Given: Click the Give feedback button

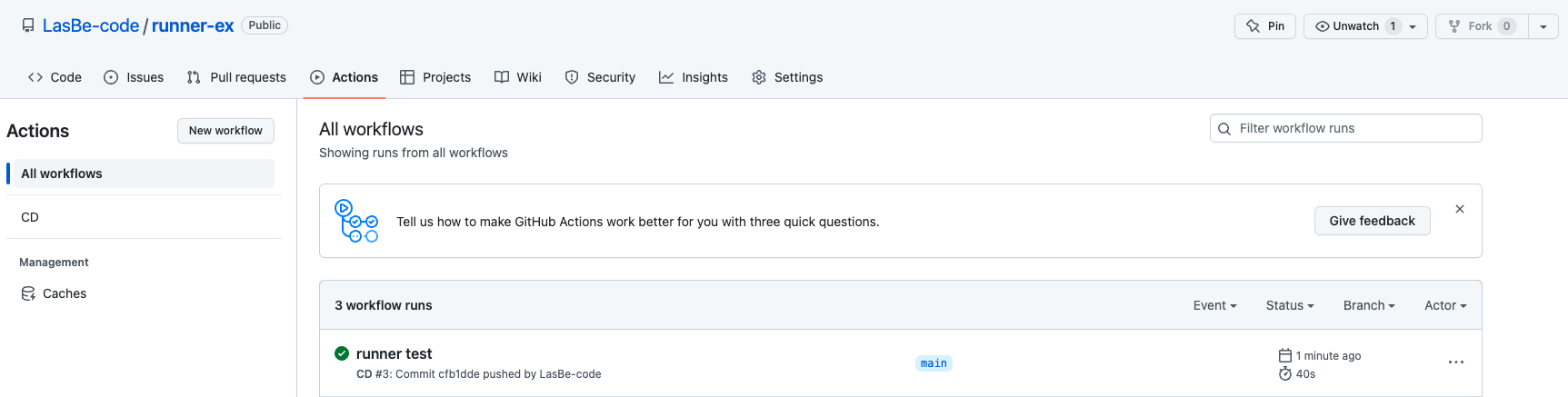Looking at the screenshot, I should 1372,221.
